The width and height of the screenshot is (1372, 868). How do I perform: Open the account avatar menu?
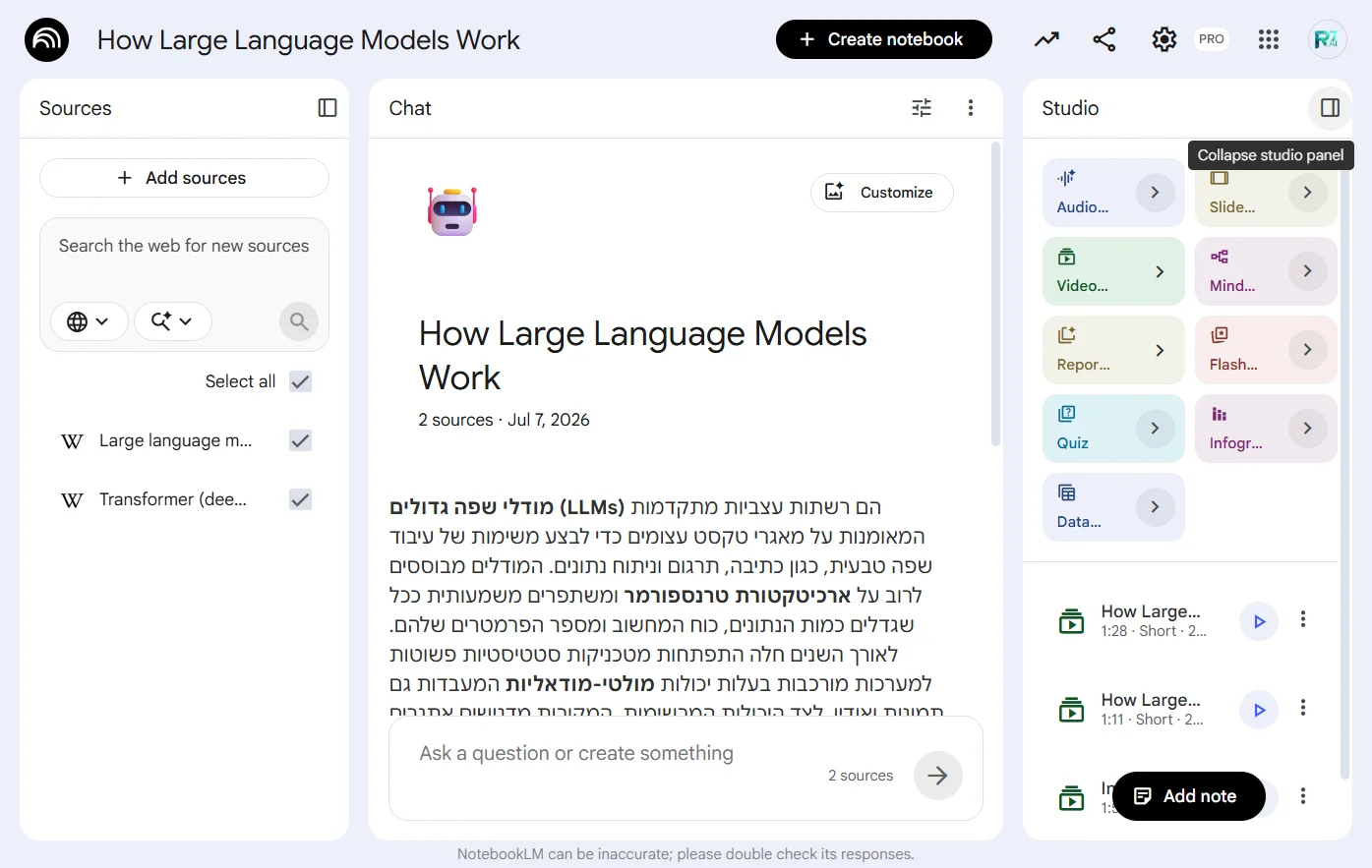(x=1327, y=39)
